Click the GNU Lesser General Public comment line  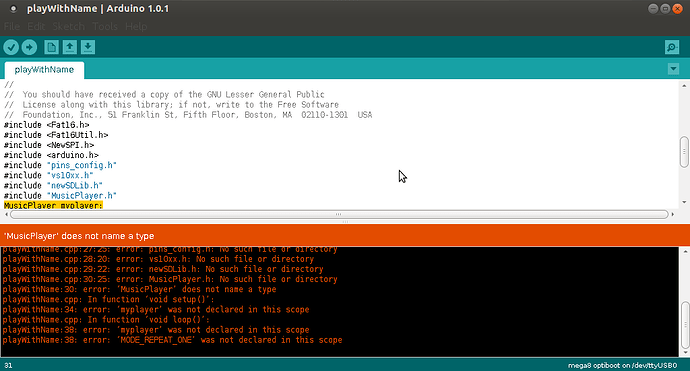coord(164,95)
